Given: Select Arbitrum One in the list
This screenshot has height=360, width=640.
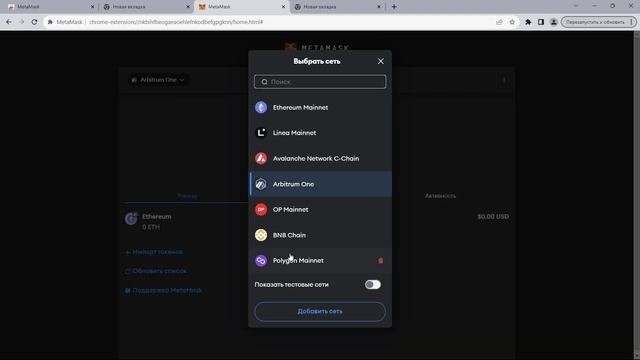Looking at the screenshot, I should tap(320, 184).
